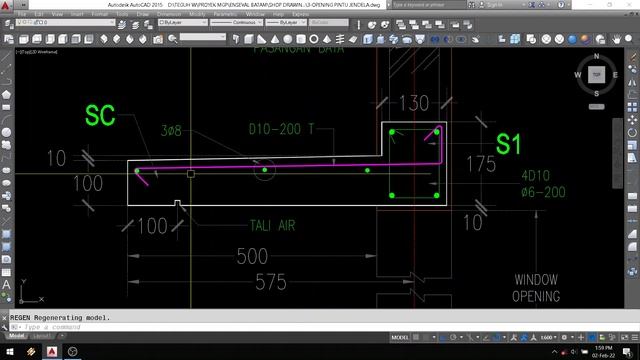Expand the ByColor plot style dropdown
The width and height of the screenshot is (640, 360).
[329, 22]
